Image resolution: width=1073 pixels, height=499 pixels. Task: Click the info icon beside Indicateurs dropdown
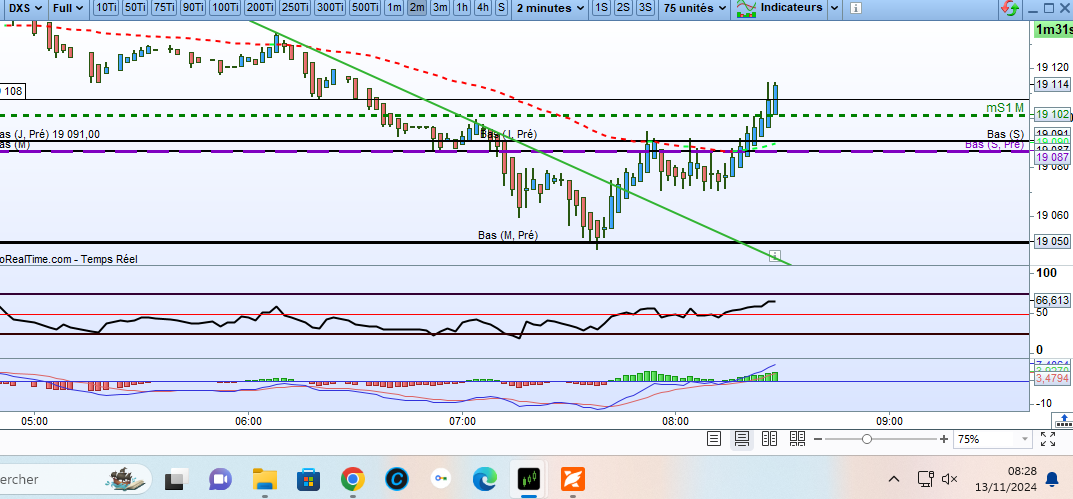coord(855,8)
